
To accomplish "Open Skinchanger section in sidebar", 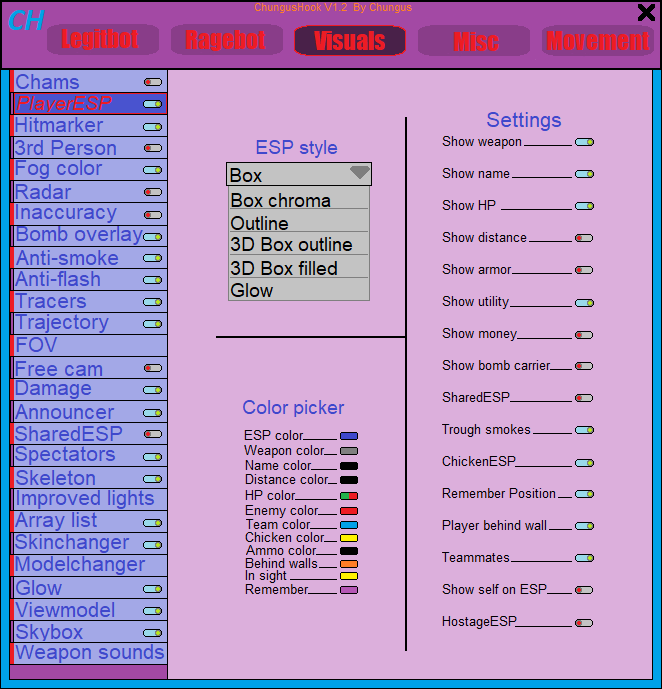I will tap(72, 543).
